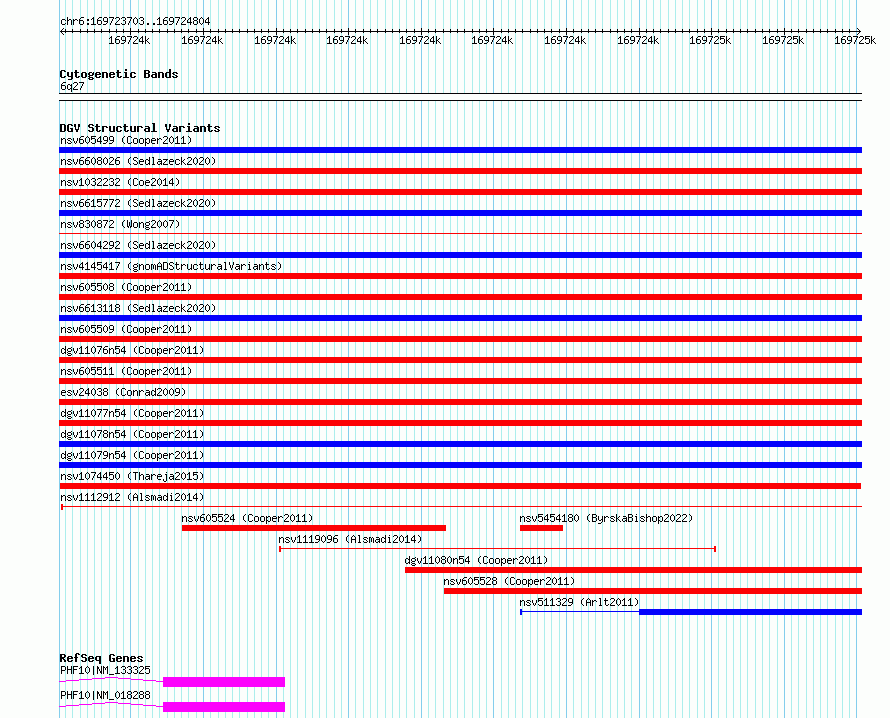Click the 6q27 cytogenetic band label

click(x=72, y=86)
